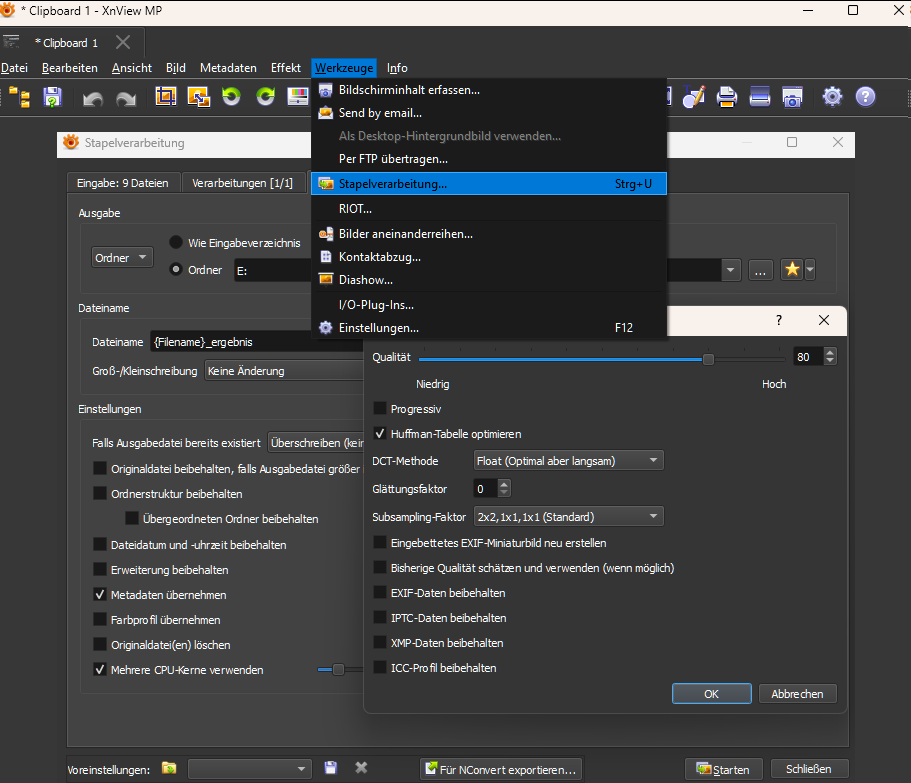Enable ICC-Profil beibehalten checkbox
Viewport: 911px width, 783px height.
click(x=380, y=667)
